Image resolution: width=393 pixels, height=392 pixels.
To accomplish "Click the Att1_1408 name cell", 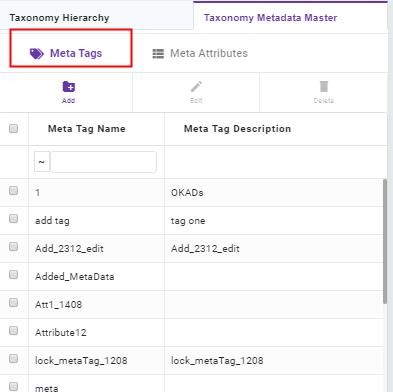I will 97,305.
